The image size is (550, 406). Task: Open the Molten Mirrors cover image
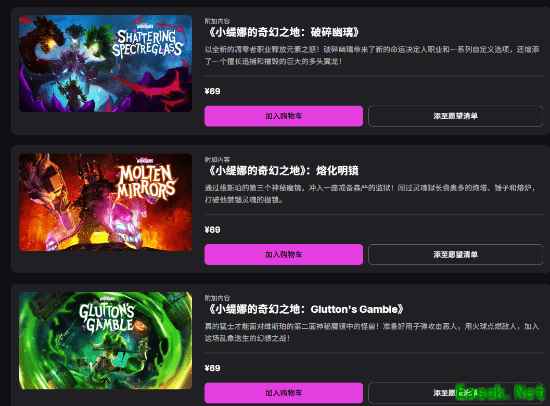point(105,202)
